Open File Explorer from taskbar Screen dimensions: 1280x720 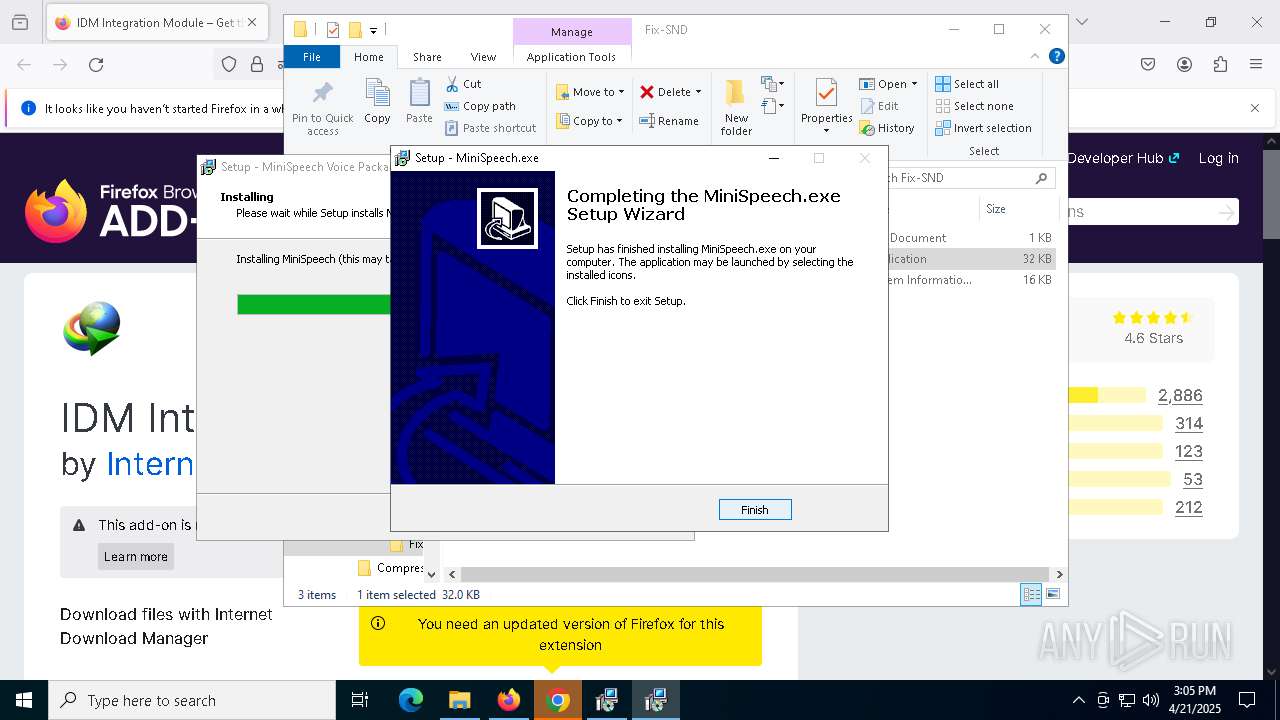459,700
